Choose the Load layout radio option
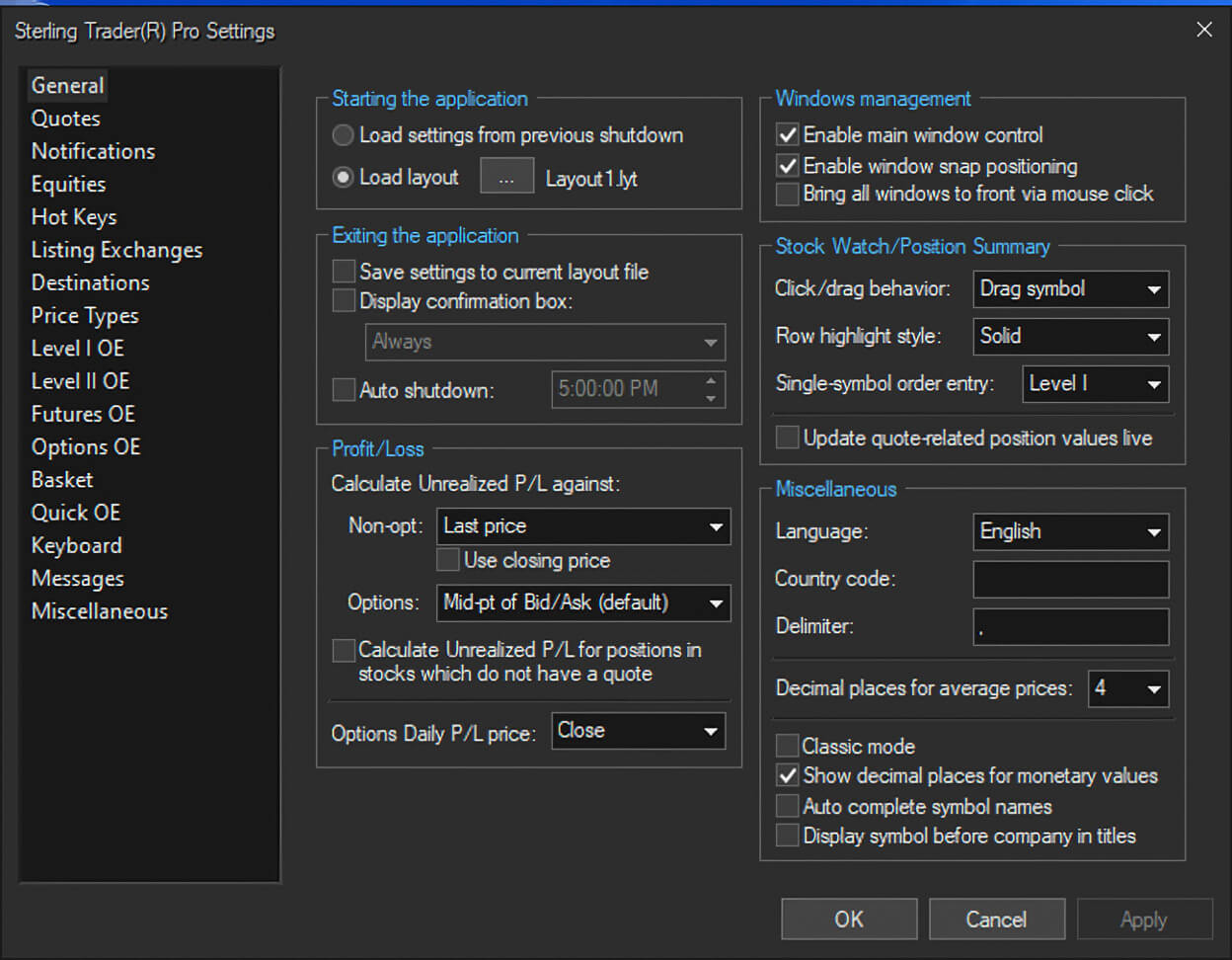 (x=343, y=178)
